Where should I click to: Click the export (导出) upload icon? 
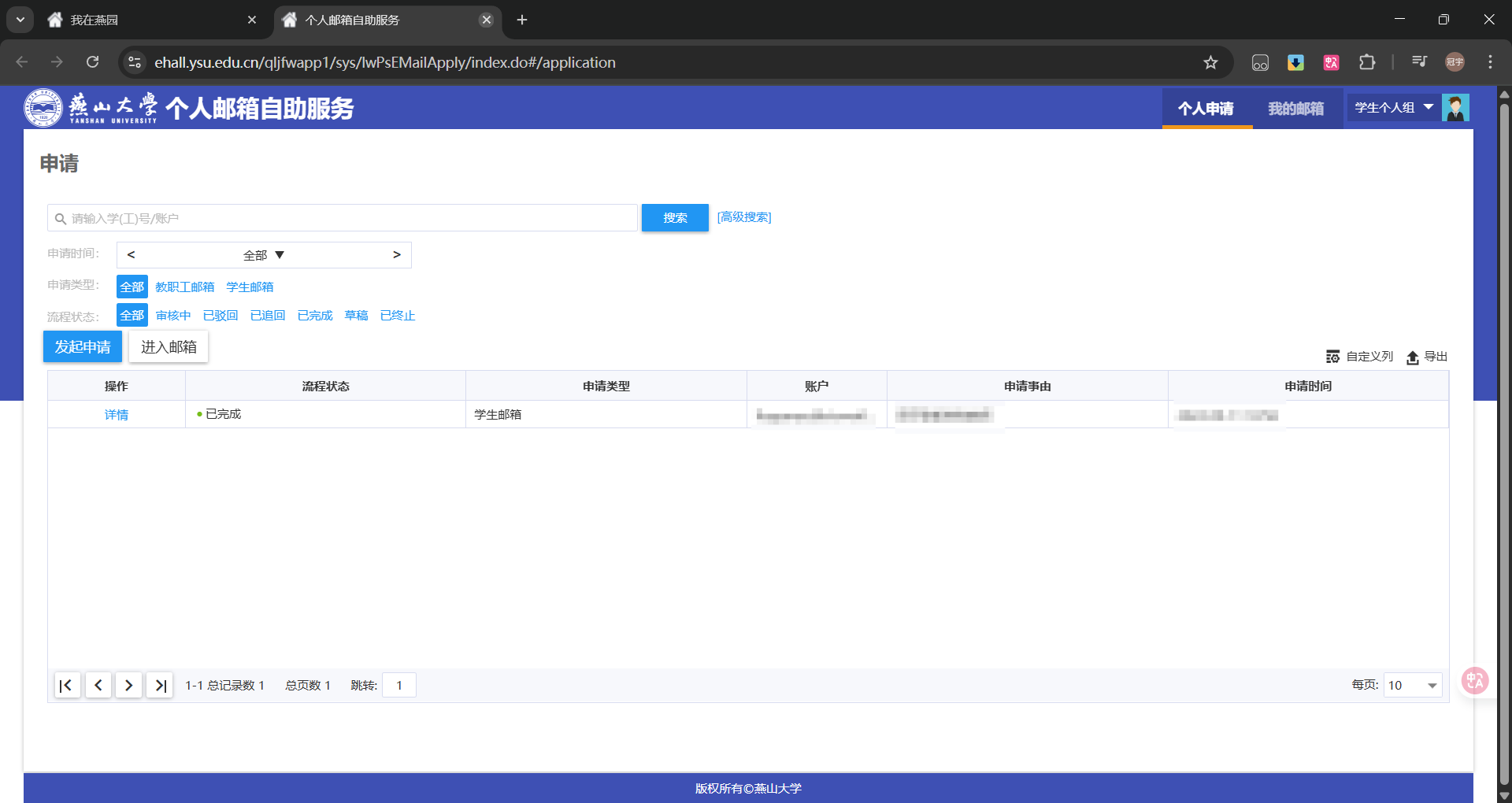[1413, 357]
